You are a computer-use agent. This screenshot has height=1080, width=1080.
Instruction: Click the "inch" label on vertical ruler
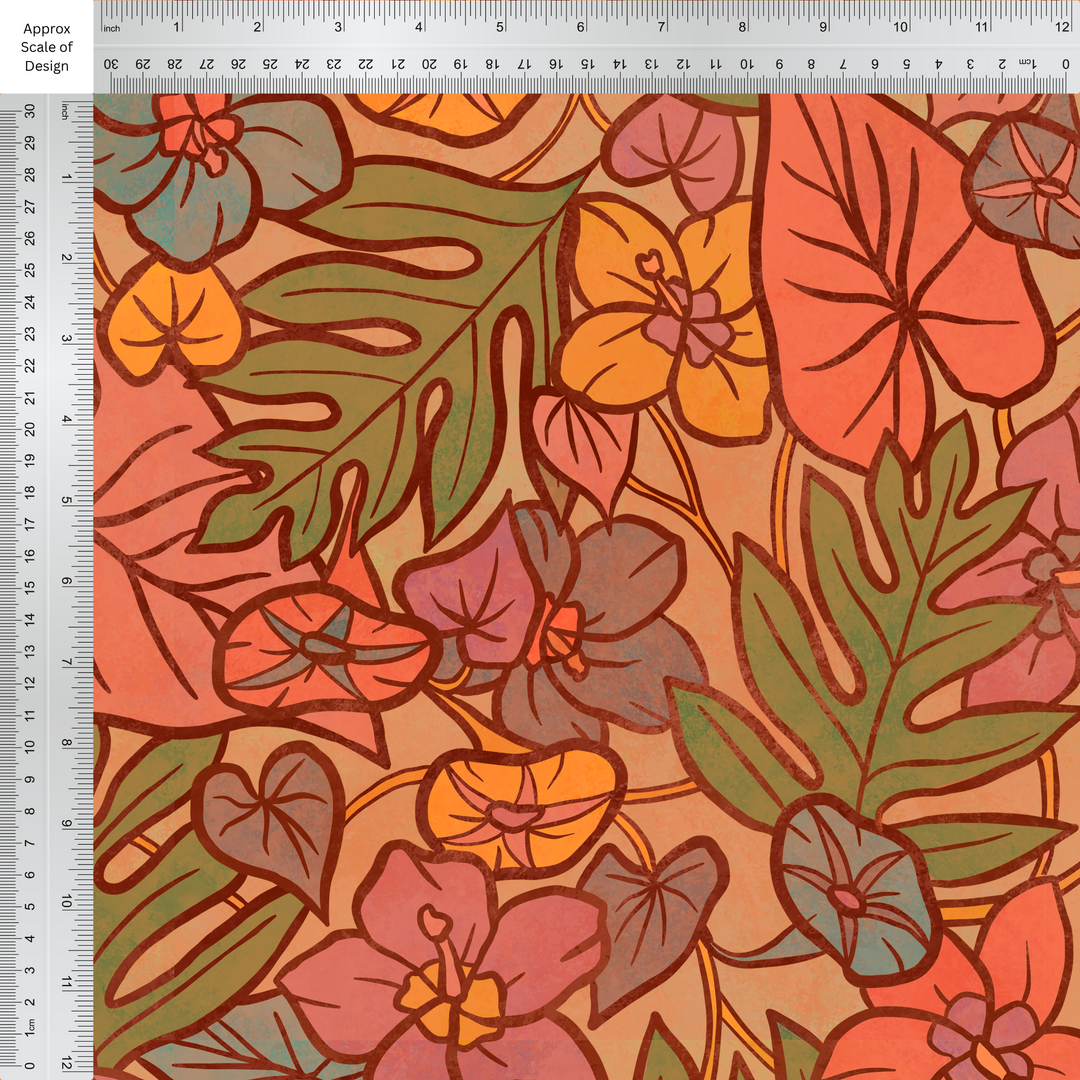click(x=66, y=111)
